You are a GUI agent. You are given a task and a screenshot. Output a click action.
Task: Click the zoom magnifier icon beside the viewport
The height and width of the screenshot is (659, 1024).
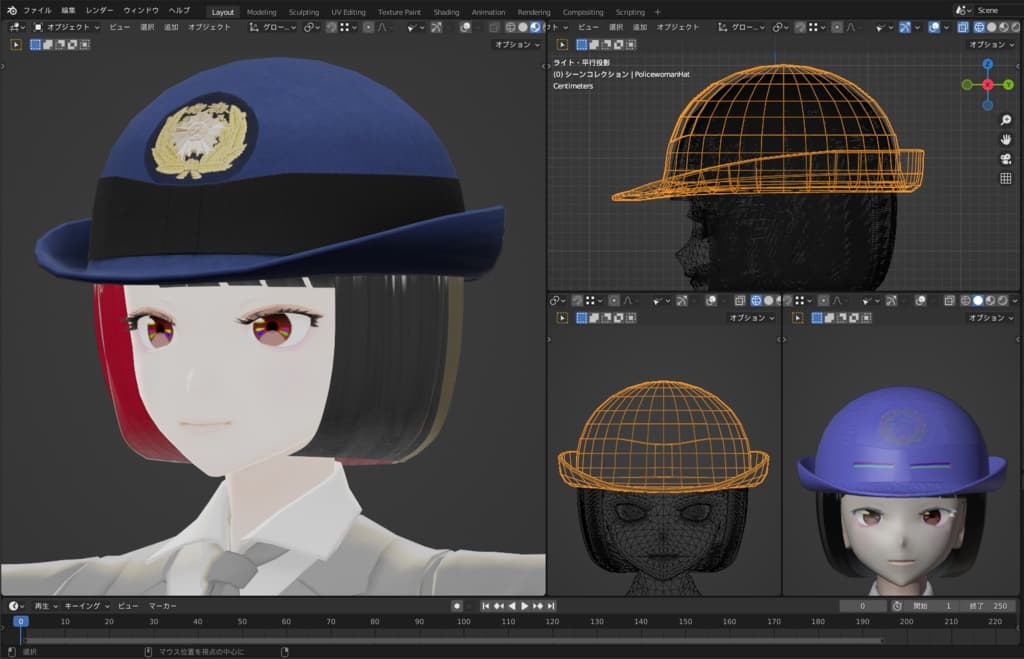(x=1005, y=120)
